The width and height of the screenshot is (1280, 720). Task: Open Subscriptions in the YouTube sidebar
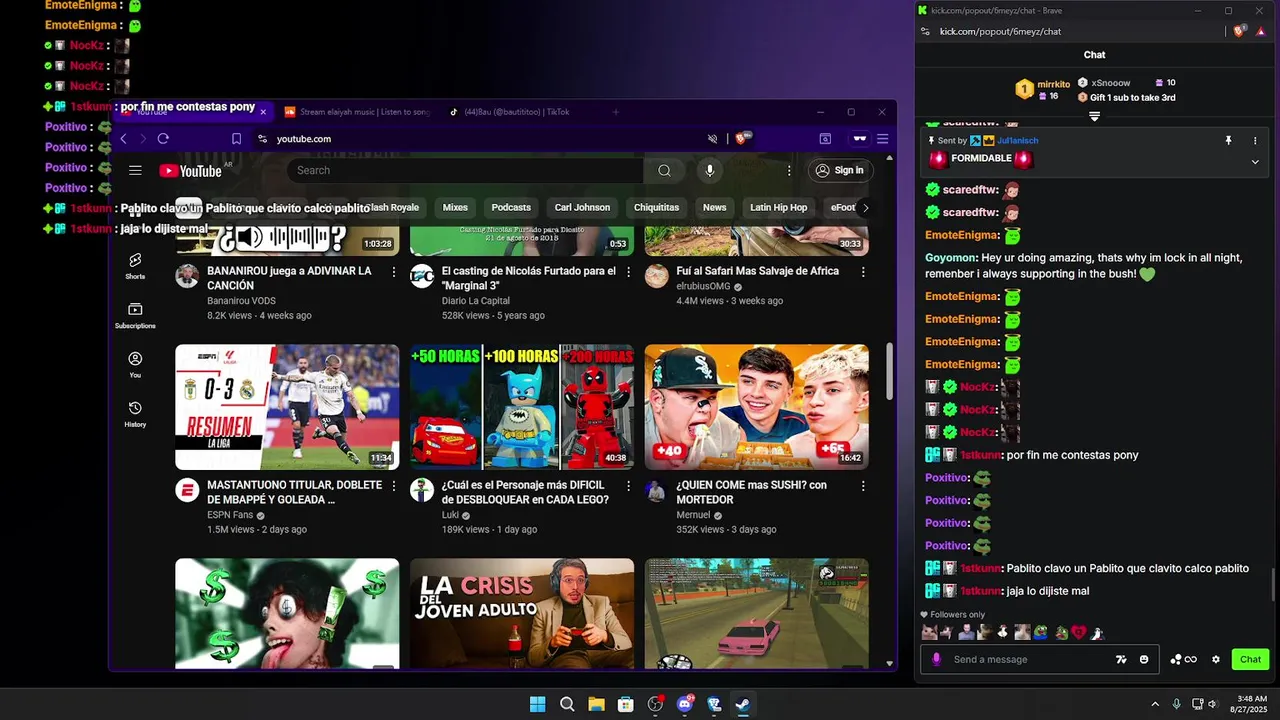click(x=135, y=316)
